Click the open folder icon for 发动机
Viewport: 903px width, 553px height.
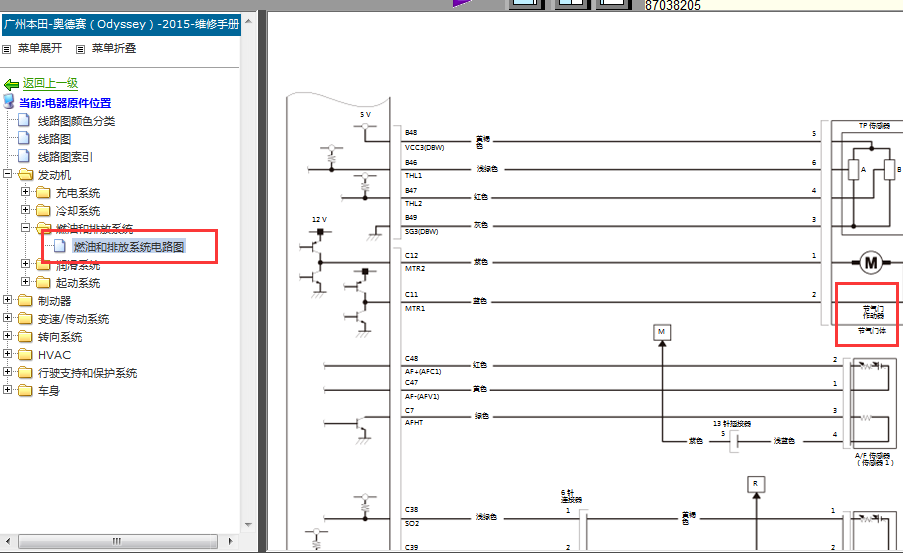tap(26, 175)
